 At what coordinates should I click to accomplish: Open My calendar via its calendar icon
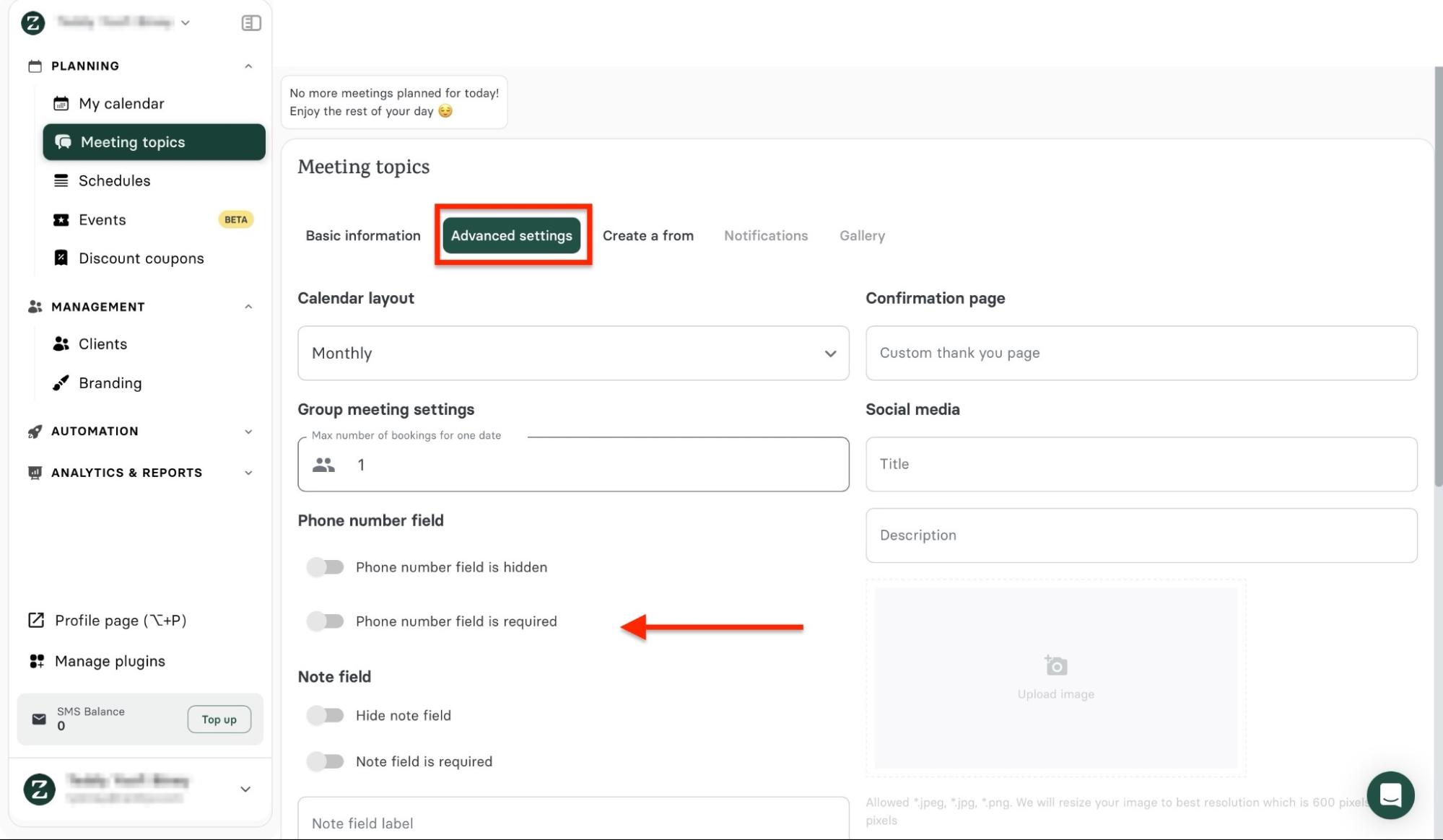[x=61, y=103]
